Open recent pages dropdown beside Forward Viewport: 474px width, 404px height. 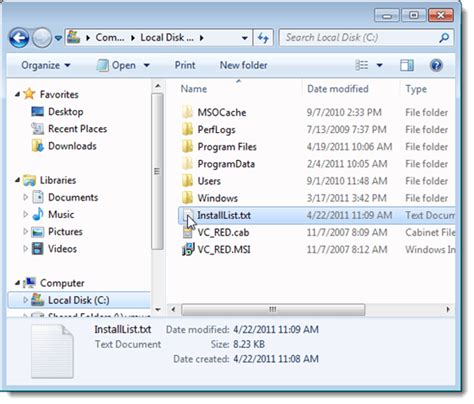tap(58, 38)
